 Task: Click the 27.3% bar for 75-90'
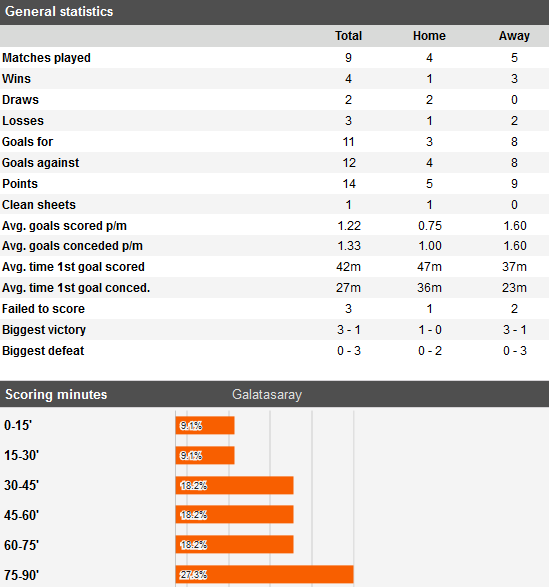point(264,575)
